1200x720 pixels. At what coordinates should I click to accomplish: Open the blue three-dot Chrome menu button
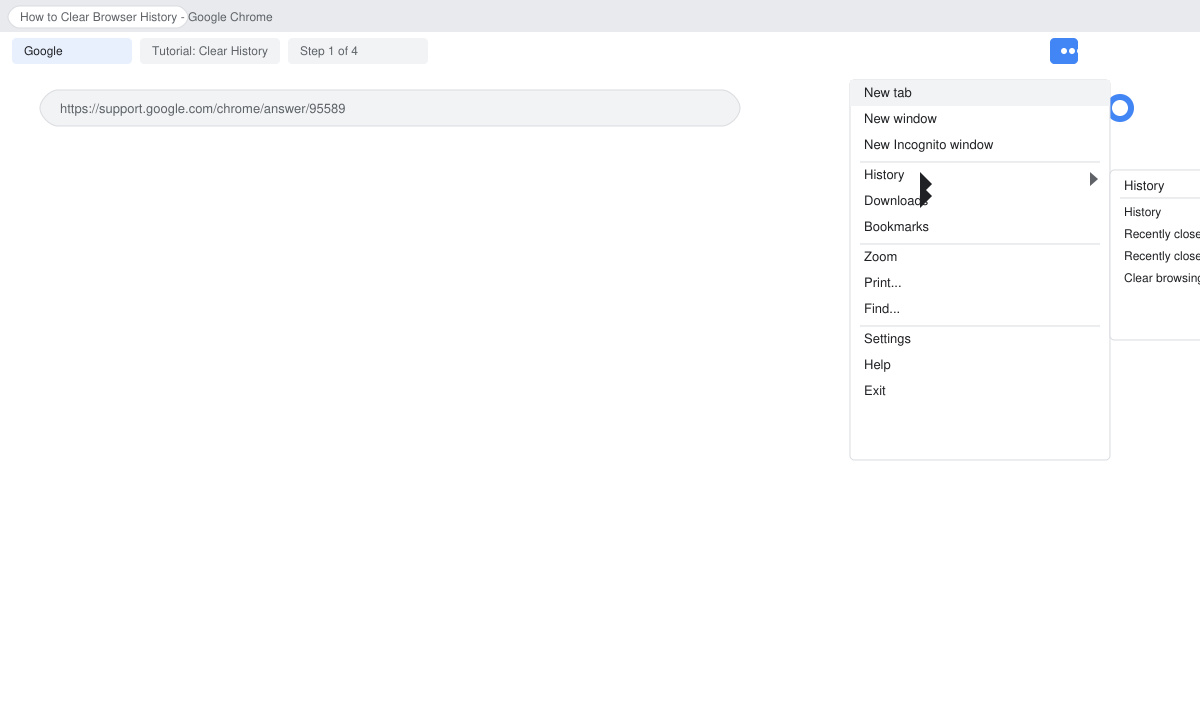1064,51
